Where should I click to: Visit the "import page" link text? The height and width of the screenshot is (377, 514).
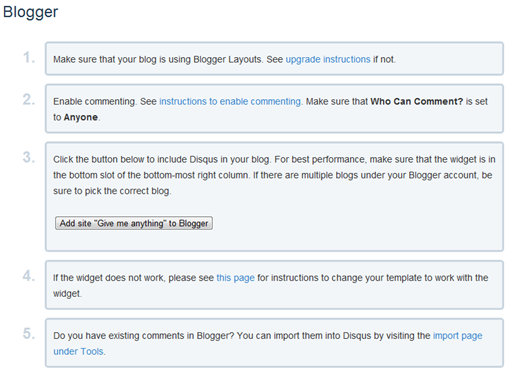[457, 335]
